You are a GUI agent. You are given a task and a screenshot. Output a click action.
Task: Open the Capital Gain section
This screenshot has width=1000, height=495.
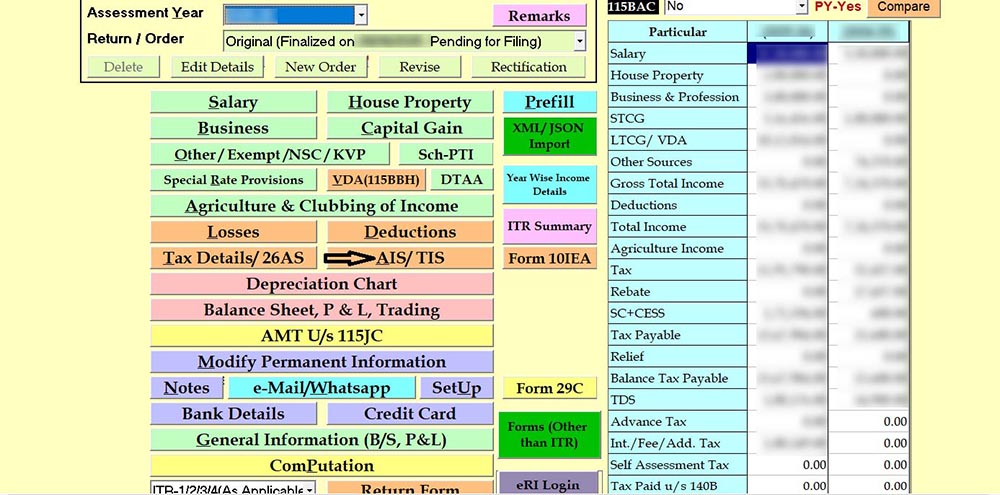pyautogui.click(x=411, y=128)
